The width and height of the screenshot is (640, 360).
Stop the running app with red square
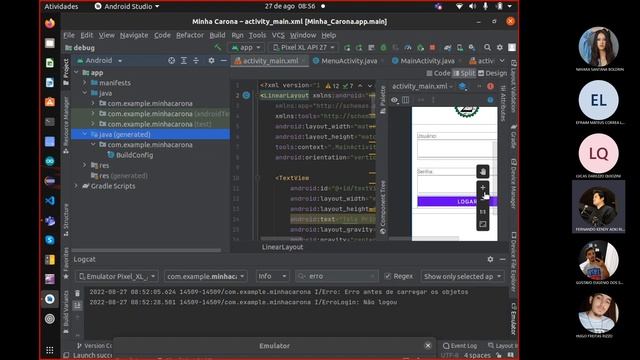point(432,48)
